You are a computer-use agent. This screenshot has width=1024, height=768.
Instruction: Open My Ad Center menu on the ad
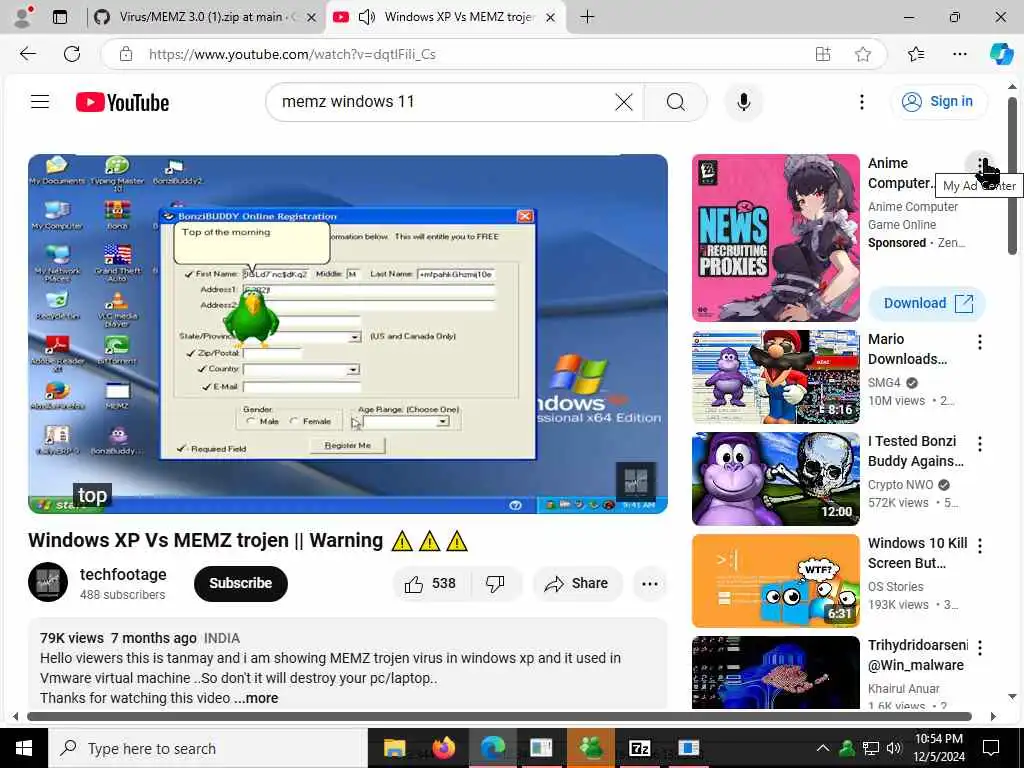click(980, 166)
